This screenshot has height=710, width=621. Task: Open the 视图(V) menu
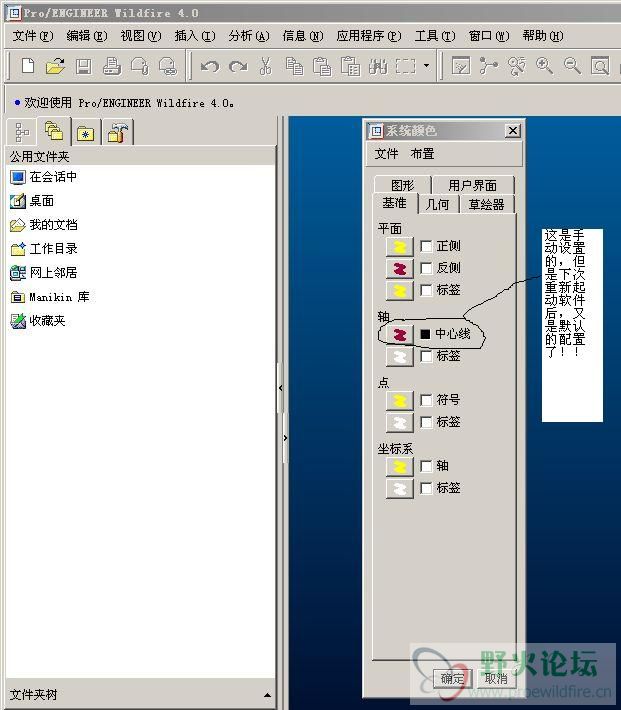(x=140, y=35)
